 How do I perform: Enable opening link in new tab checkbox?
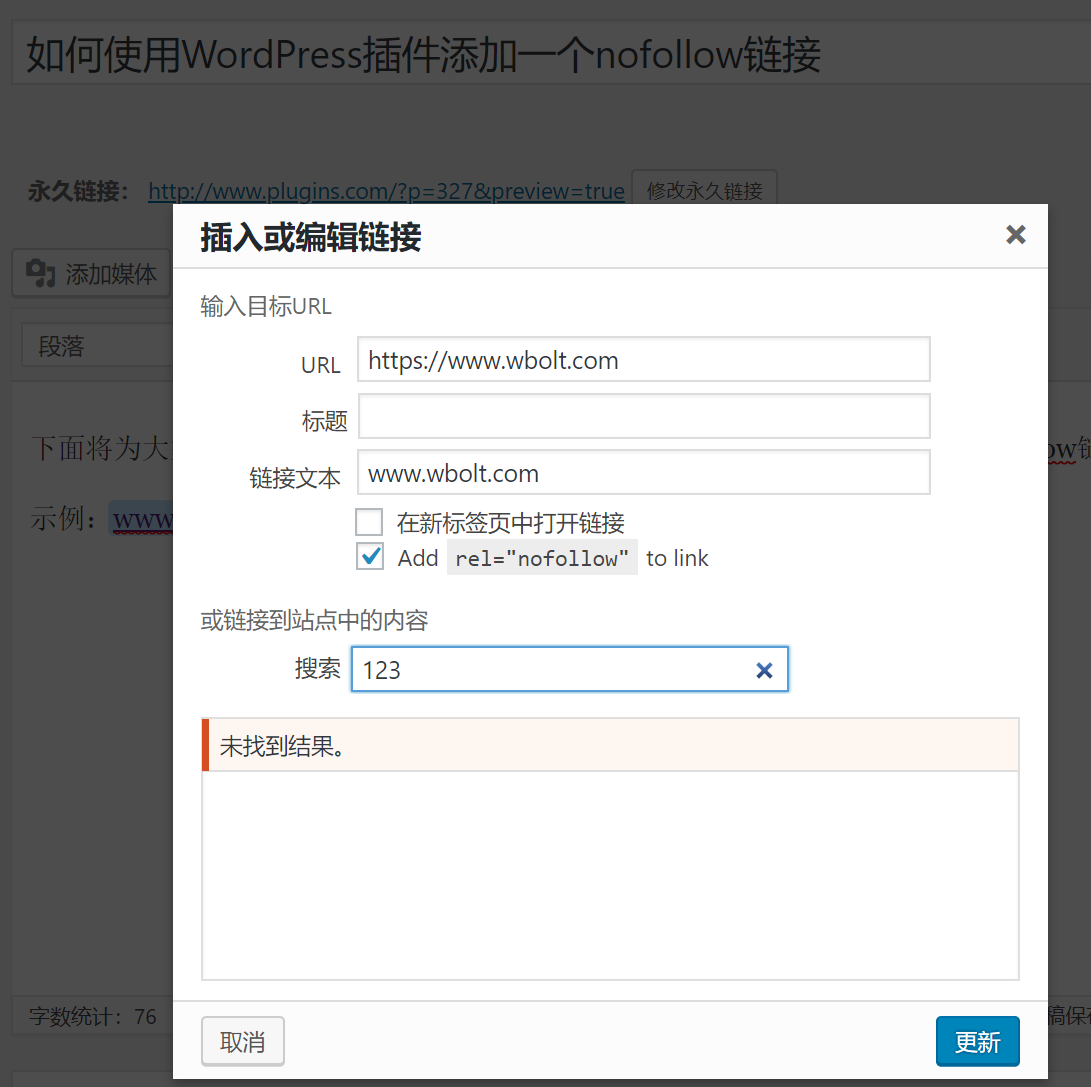pyautogui.click(x=370, y=522)
